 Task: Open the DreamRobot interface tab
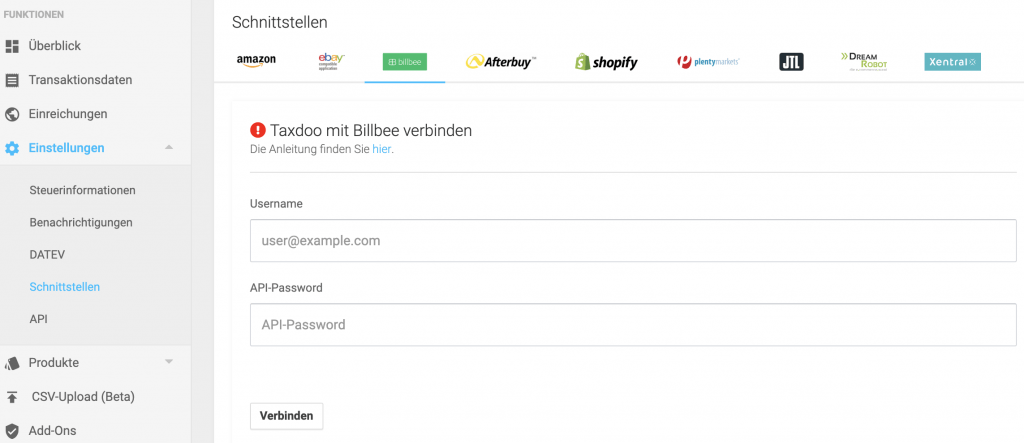pos(864,61)
